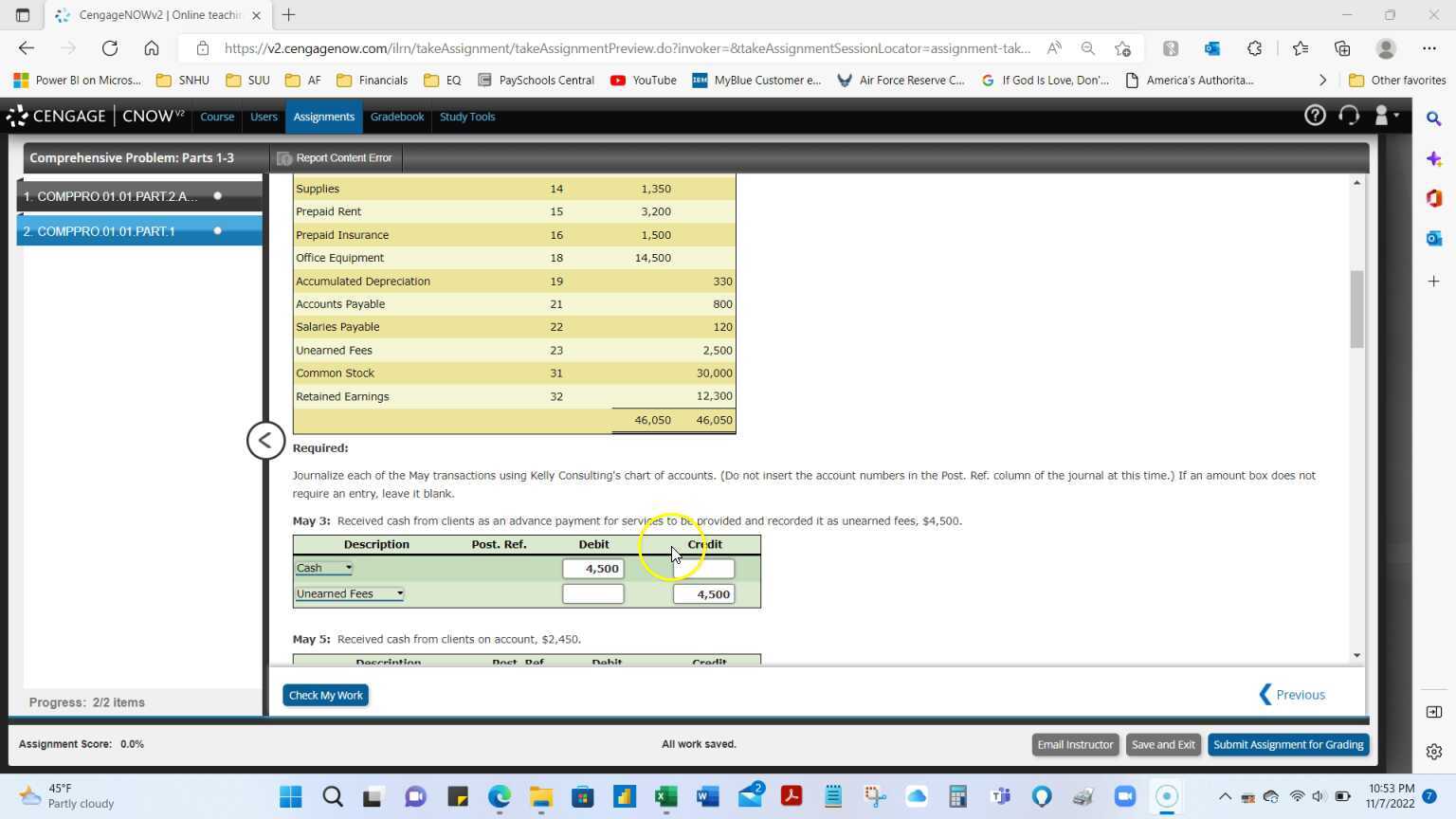Open the Study Tools menu

pyautogui.click(x=467, y=117)
